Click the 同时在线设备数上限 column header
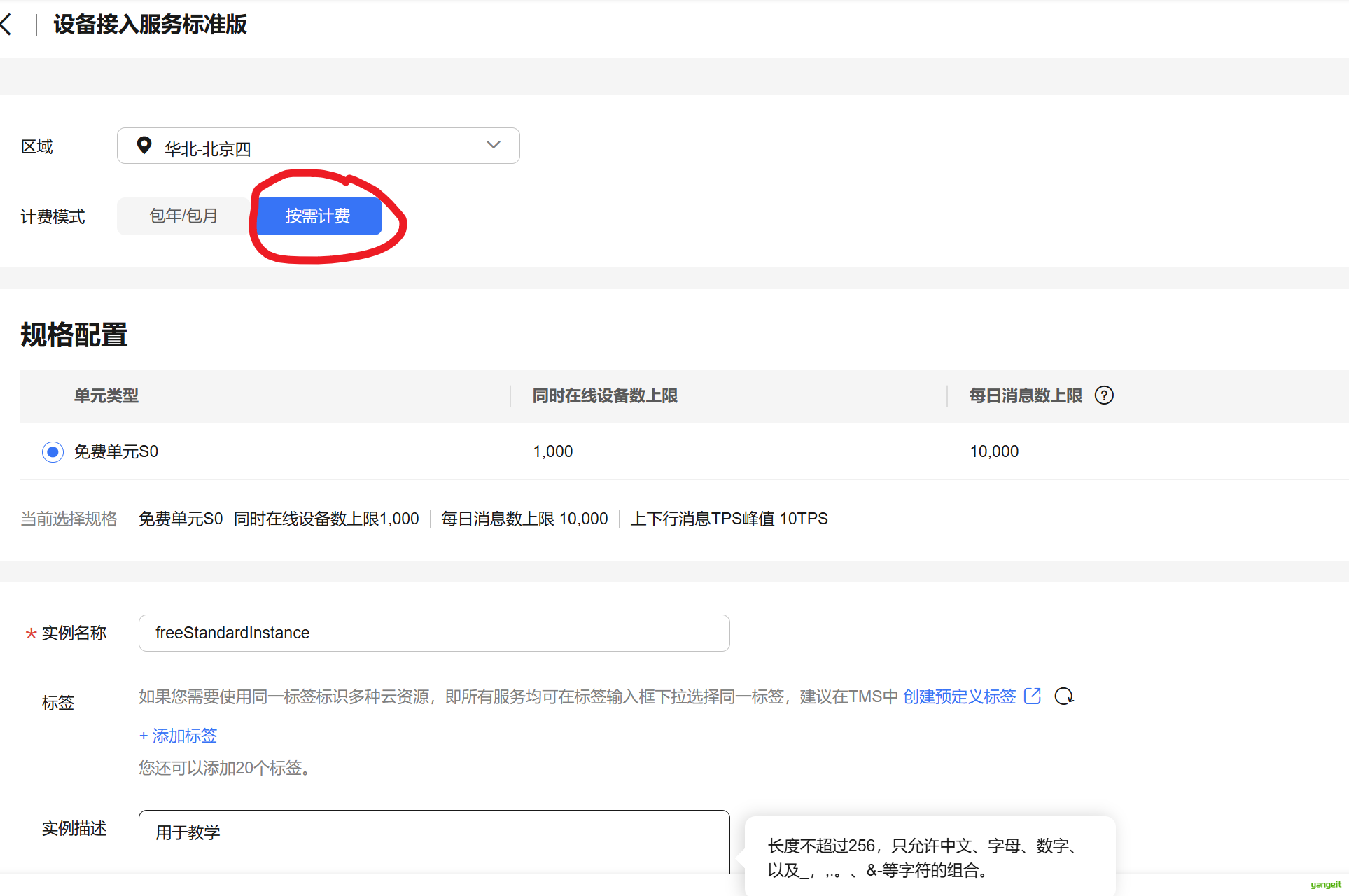This screenshot has height=896, width=1349. click(x=605, y=395)
